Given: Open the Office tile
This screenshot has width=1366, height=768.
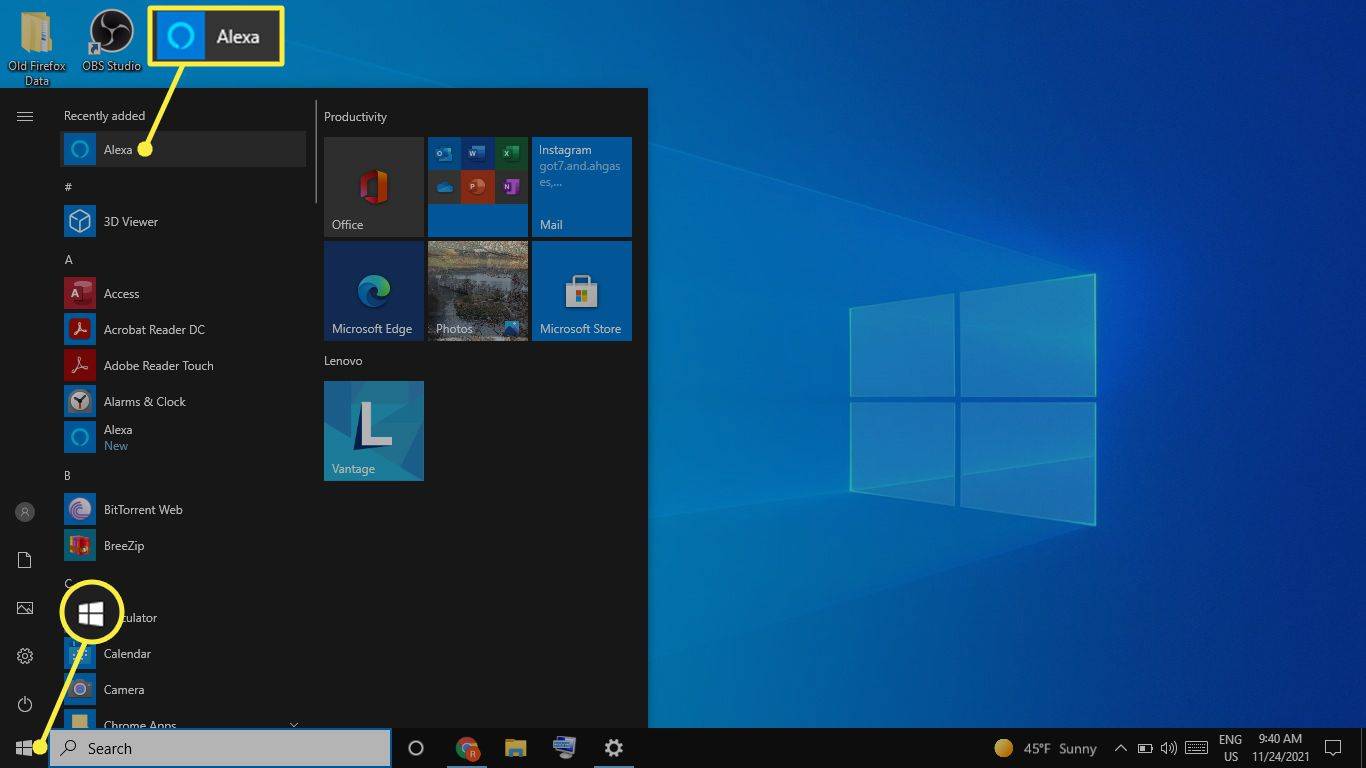Looking at the screenshot, I should tap(374, 187).
